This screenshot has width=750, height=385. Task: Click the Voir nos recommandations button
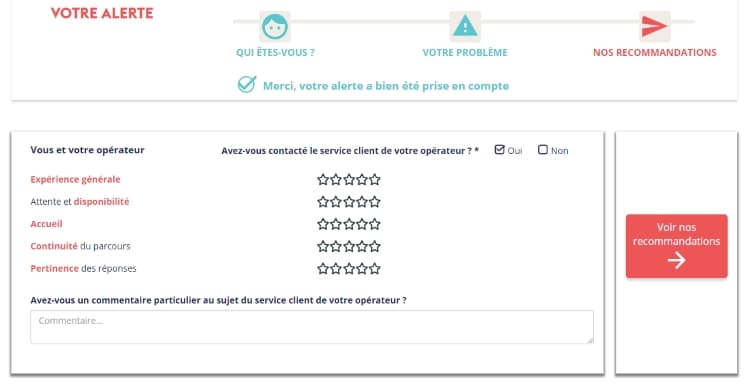pyautogui.click(x=676, y=246)
